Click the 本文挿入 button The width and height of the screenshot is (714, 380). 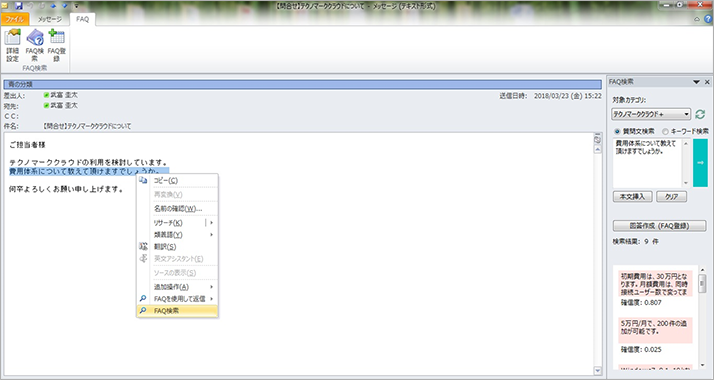click(632, 197)
